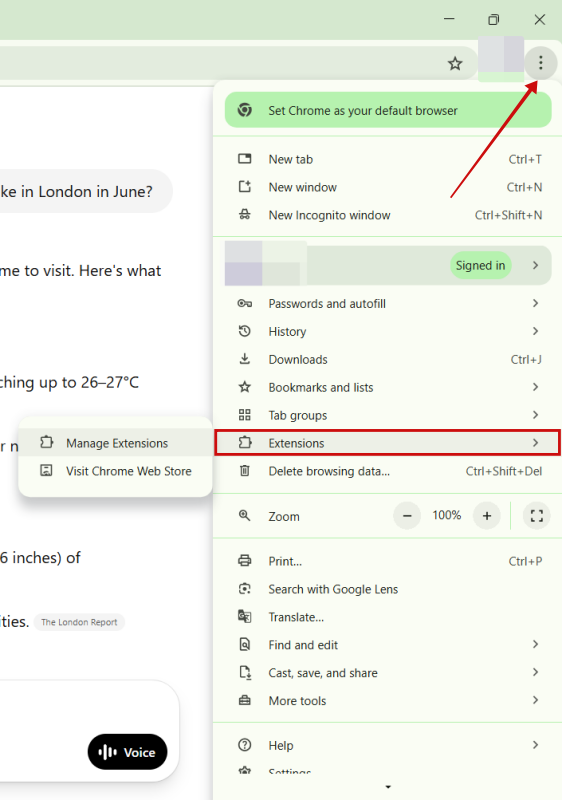Viewport: 562px width, 800px height.
Task: Click the trash icon for Delete browsing data
Action: (245, 470)
